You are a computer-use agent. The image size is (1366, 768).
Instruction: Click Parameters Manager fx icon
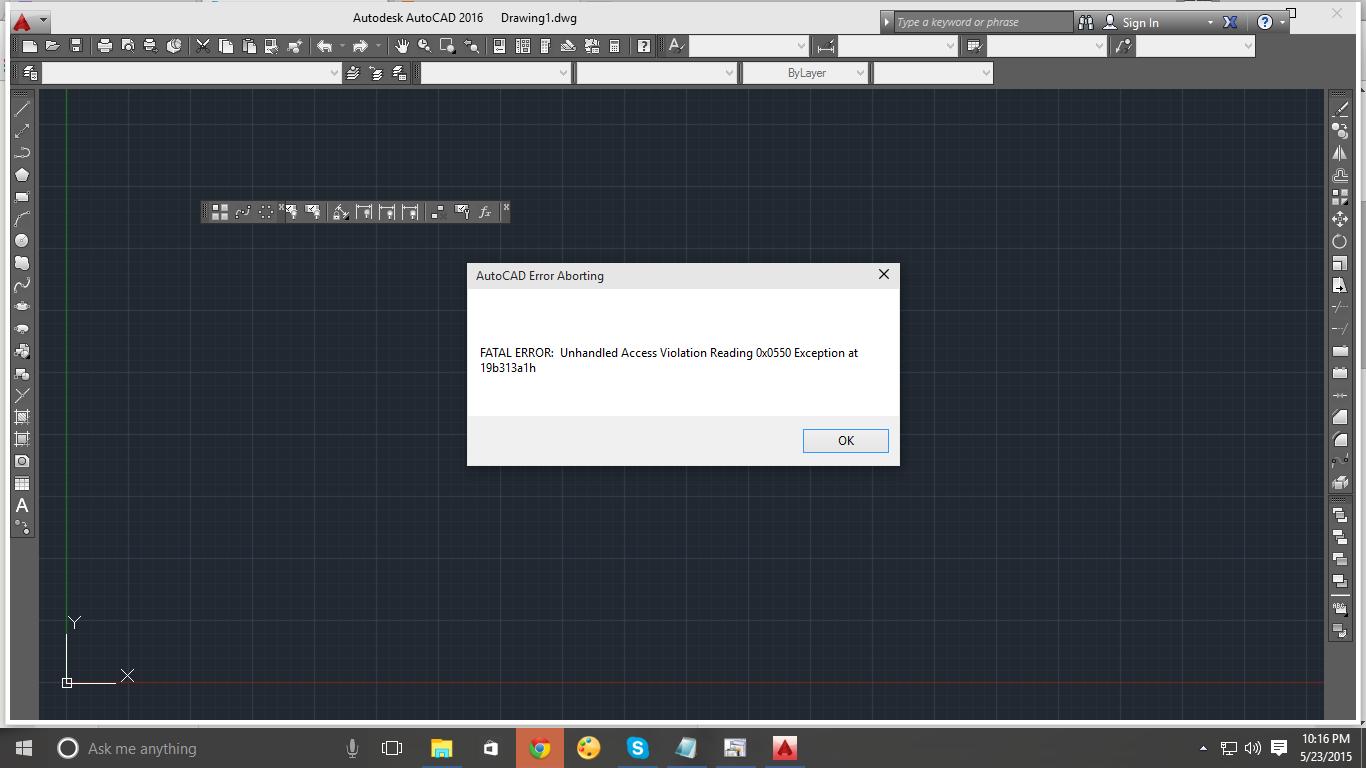(485, 212)
